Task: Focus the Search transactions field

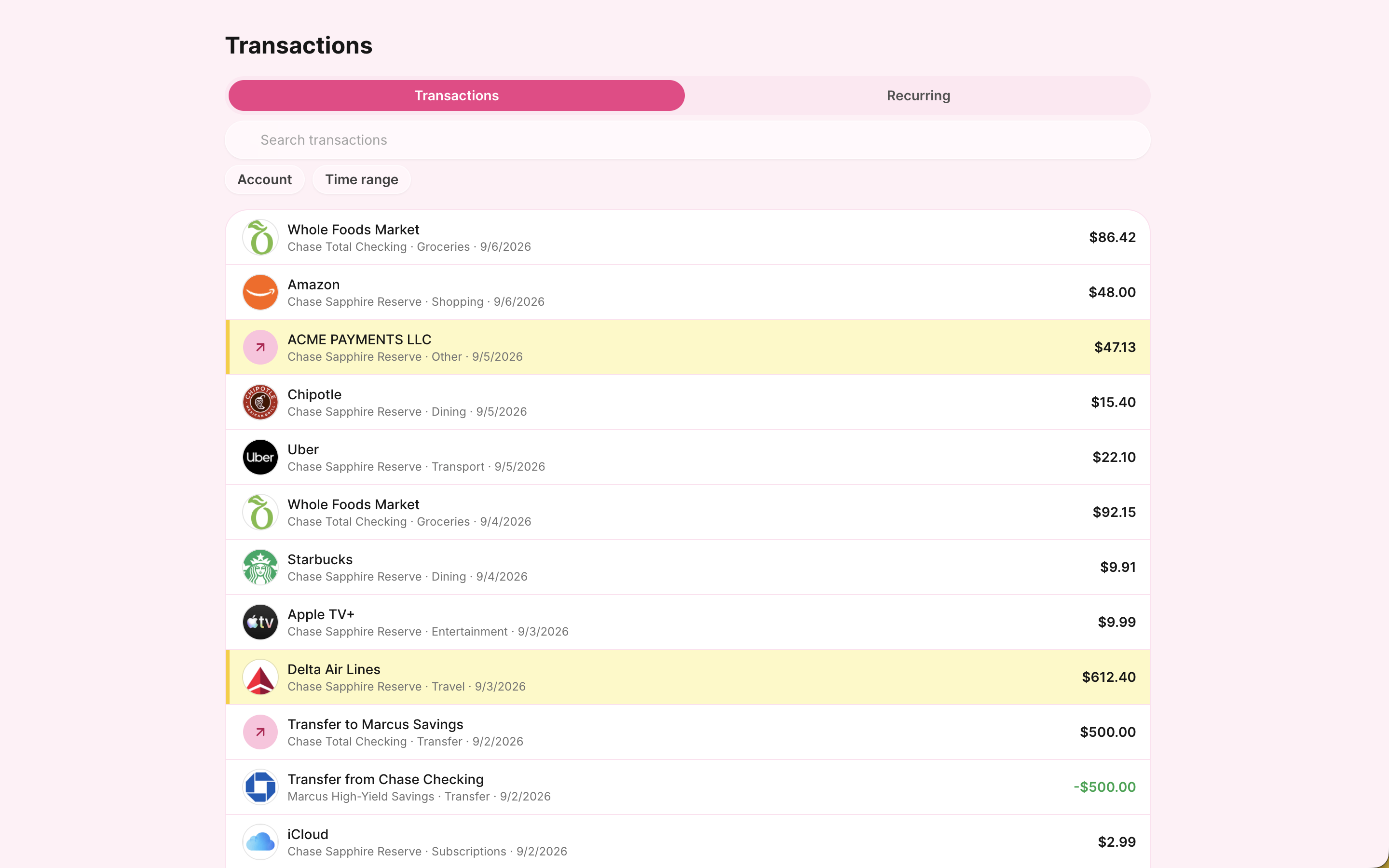Action: [x=688, y=140]
